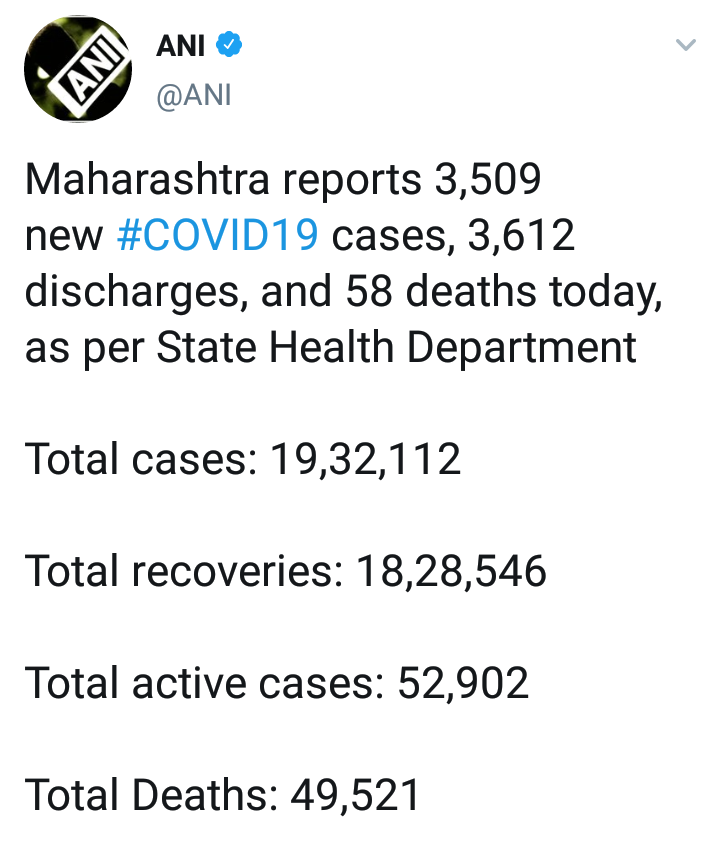This screenshot has height=843, width=720.
Task: Click the 52,902 active cases figure
Action: tap(463, 684)
